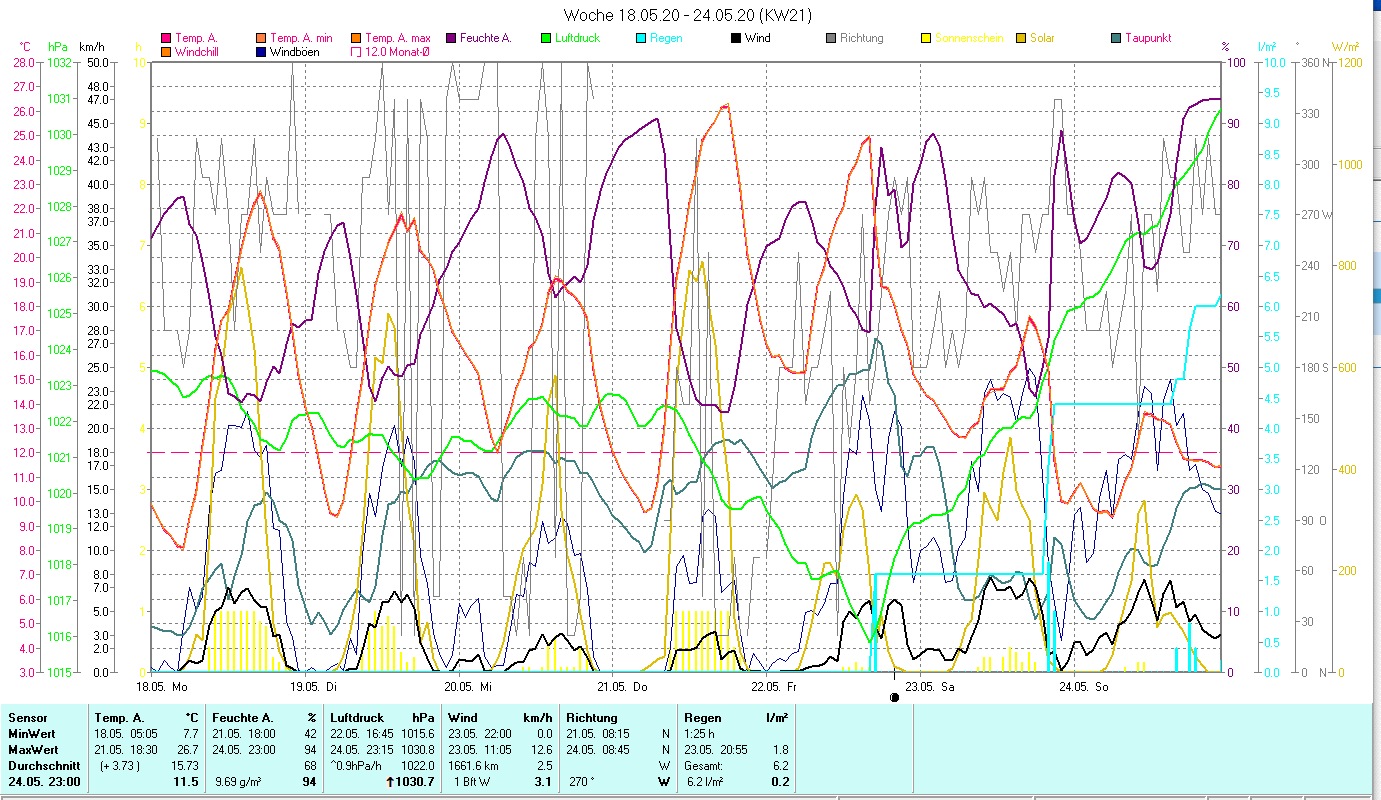Click the 'Gesamt:' rain total label
This screenshot has width=1381, height=800.
coord(704,766)
